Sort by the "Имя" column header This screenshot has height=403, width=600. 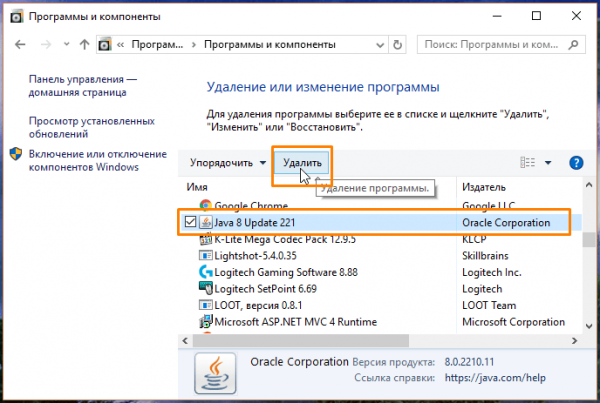pyautogui.click(x=197, y=187)
